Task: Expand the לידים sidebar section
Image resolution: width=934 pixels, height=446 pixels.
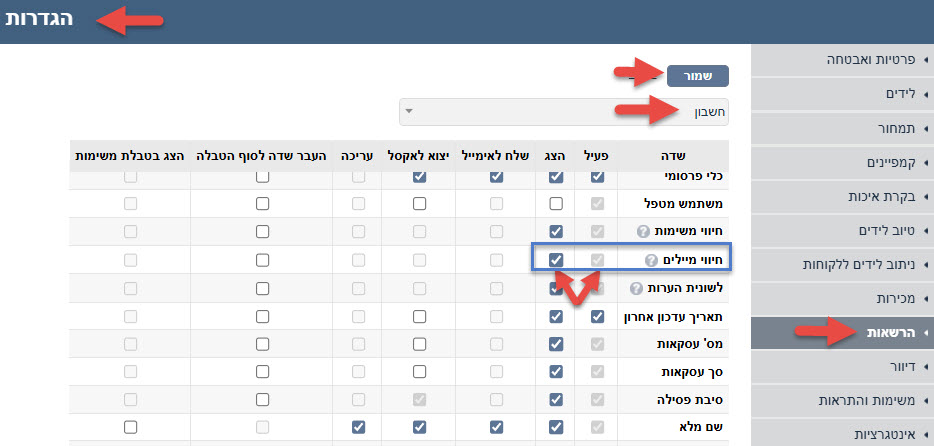Action: 842,93
